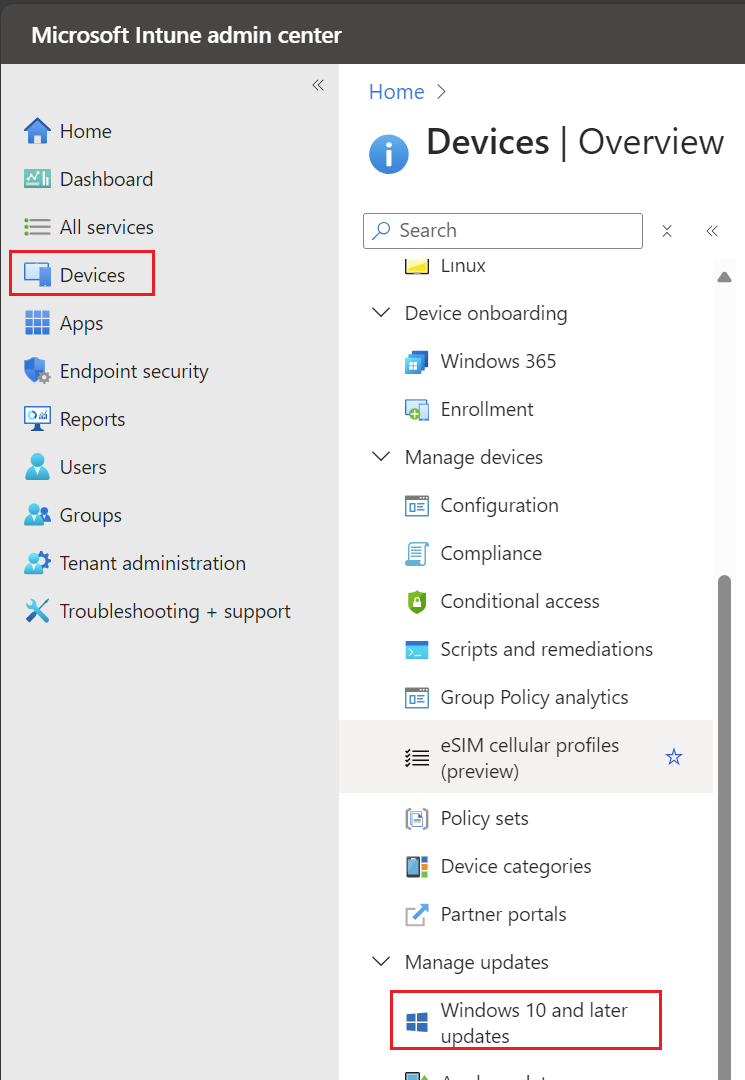Favorite eSIM cellular profiles with star
745x1080 pixels.
pyautogui.click(x=674, y=757)
